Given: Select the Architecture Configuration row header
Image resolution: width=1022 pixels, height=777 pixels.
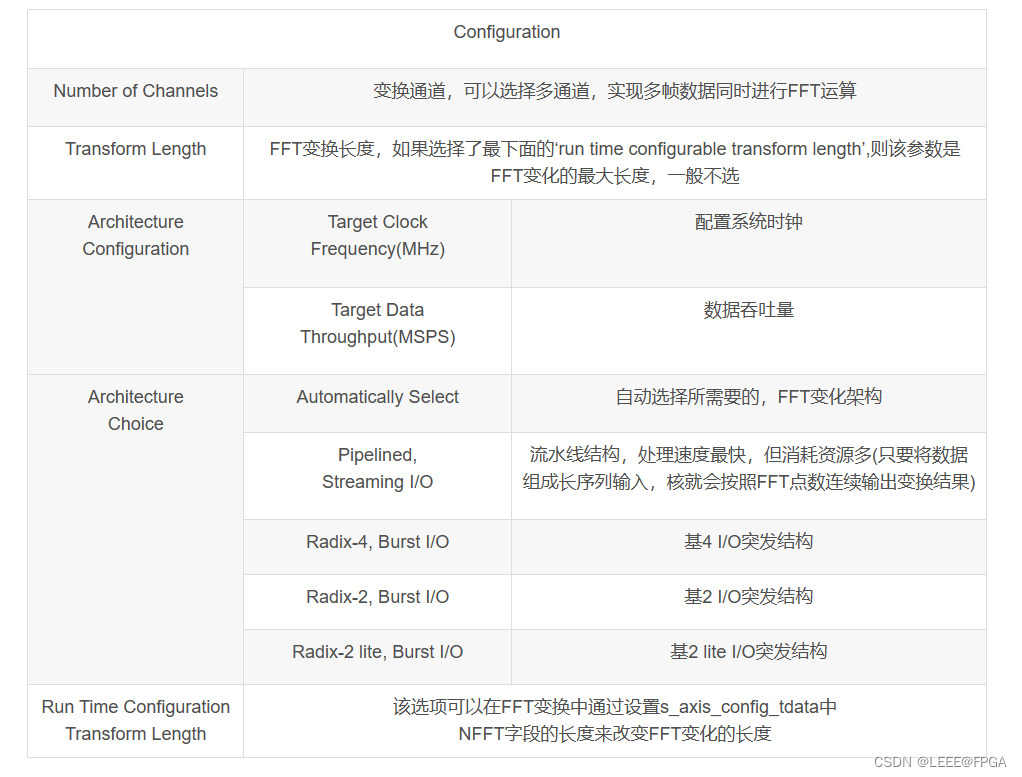Looking at the screenshot, I should [x=135, y=235].
